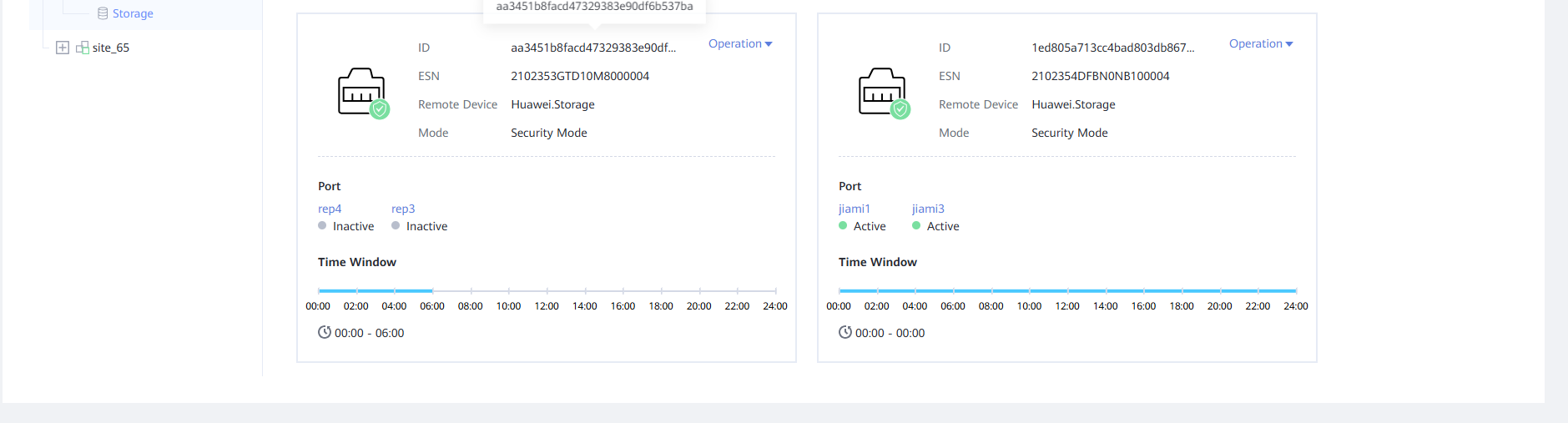
Task: Open Operation dropdown for first device
Action: pos(739,43)
